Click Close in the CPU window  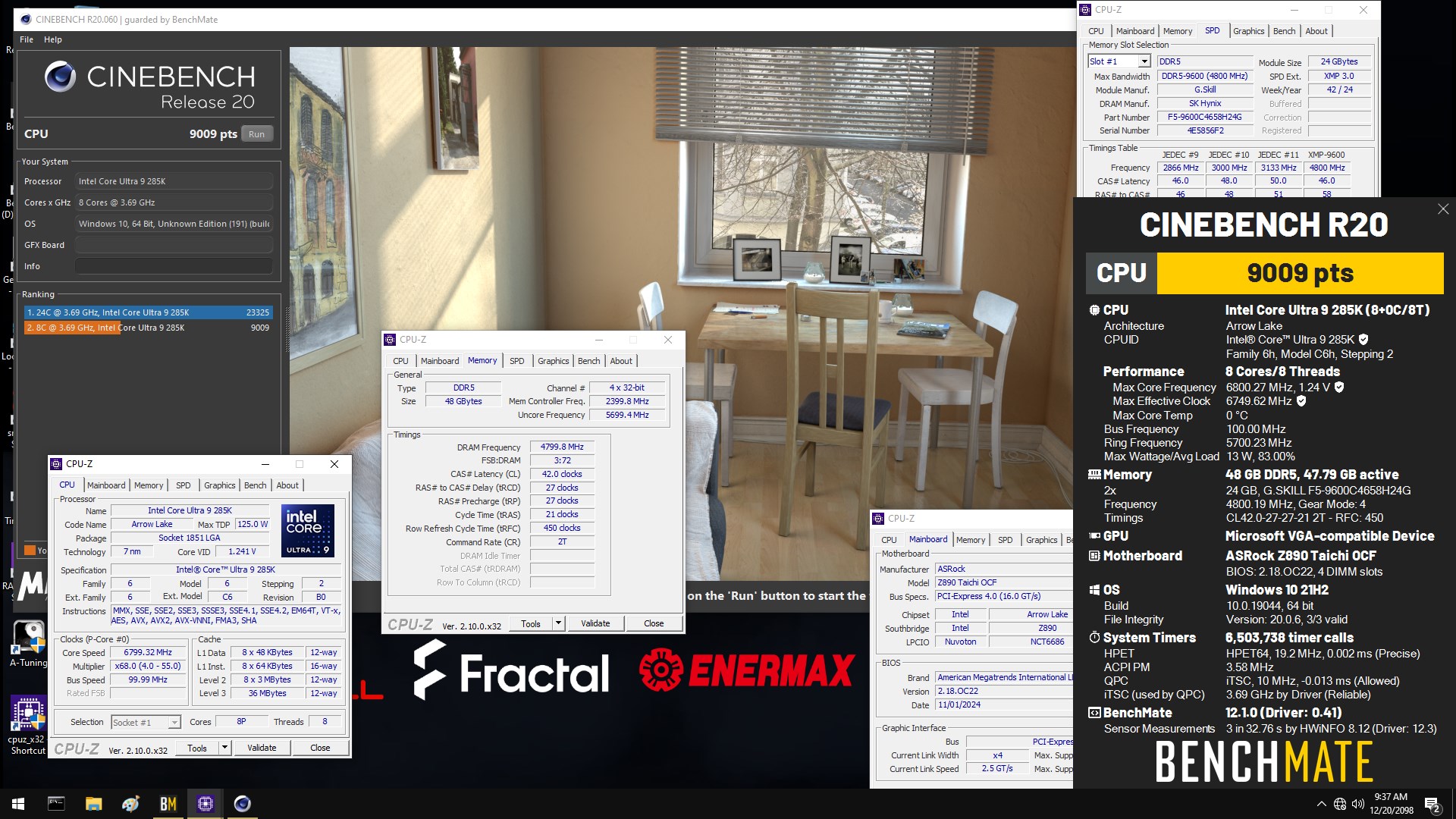[x=320, y=748]
